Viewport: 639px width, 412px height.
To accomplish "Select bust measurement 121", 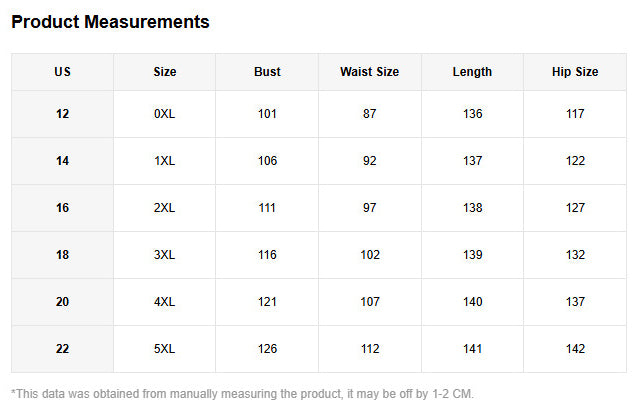I will tap(267, 302).
